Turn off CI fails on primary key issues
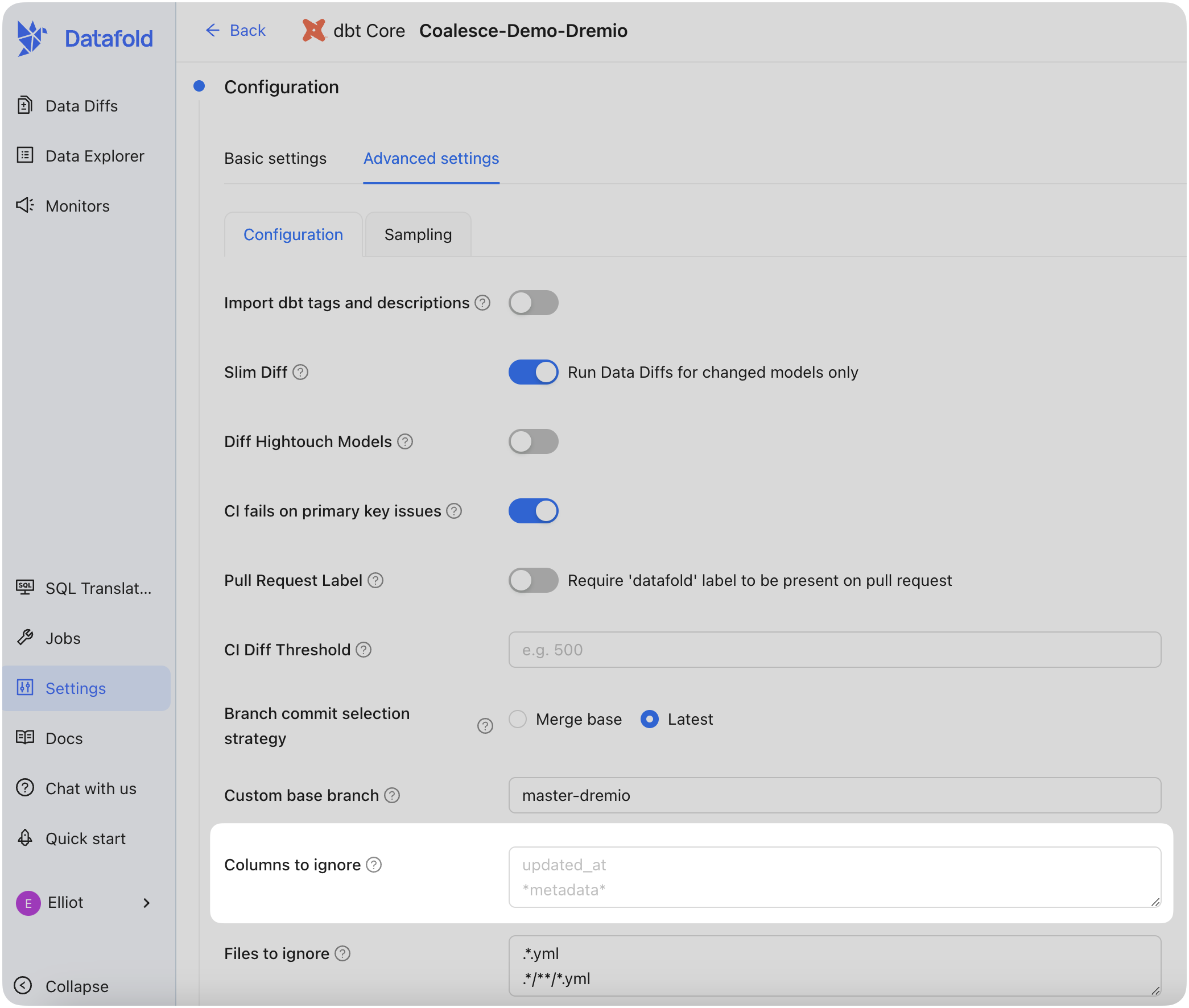Screen dimensions: 1189x1008 coord(534,511)
